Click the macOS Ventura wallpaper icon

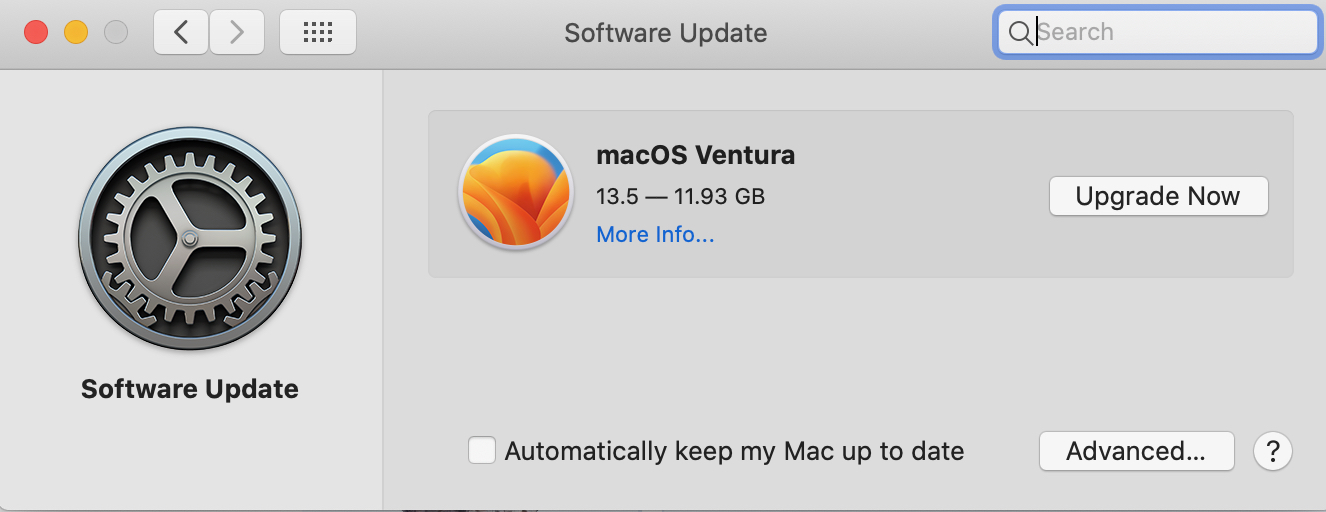[x=515, y=192]
